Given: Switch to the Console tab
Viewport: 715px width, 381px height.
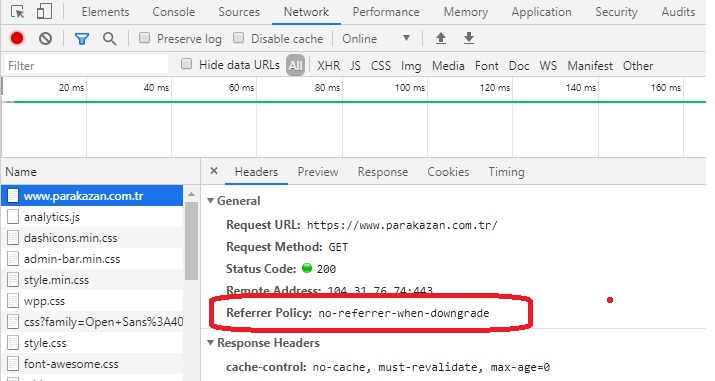Looking at the screenshot, I should pyautogui.click(x=173, y=12).
